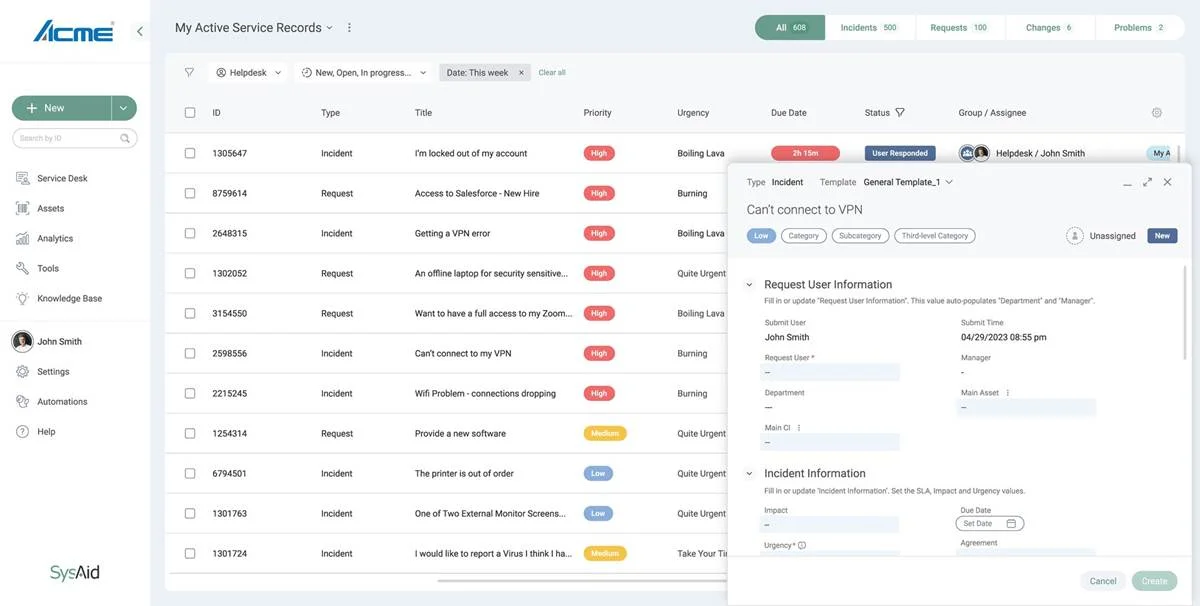Screen dimensions: 1200x606
Task: Minimize the new incident form
Action: click(x=1127, y=183)
